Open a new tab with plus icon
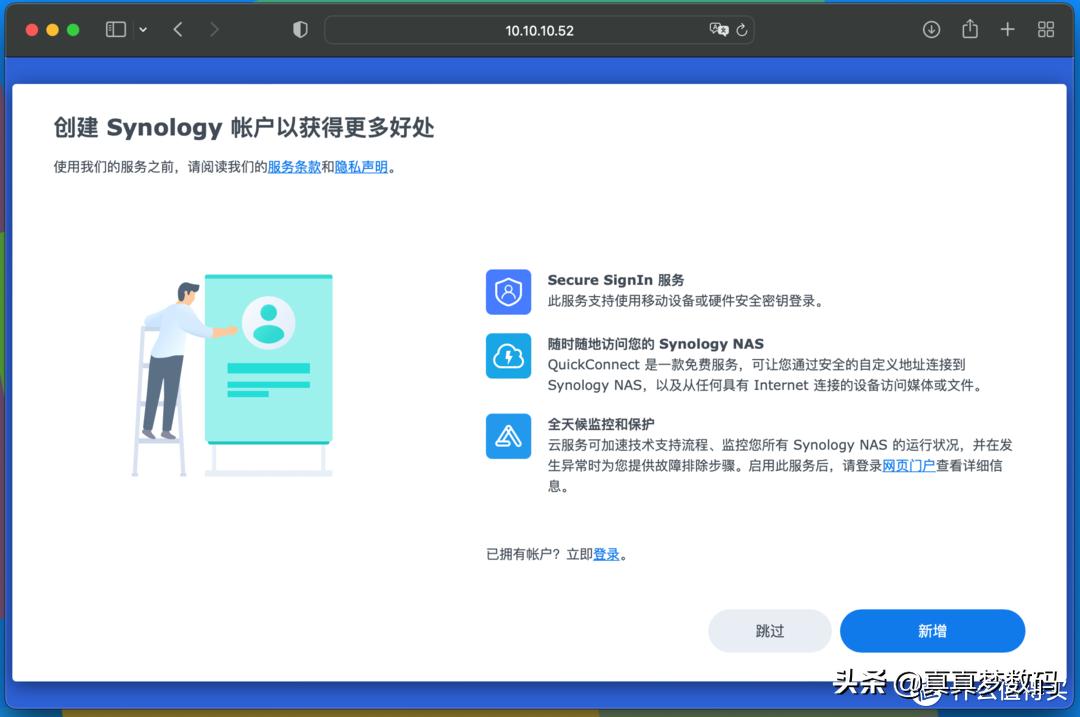Viewport: 1080px width, 717px height. [x=1008, y=29]
